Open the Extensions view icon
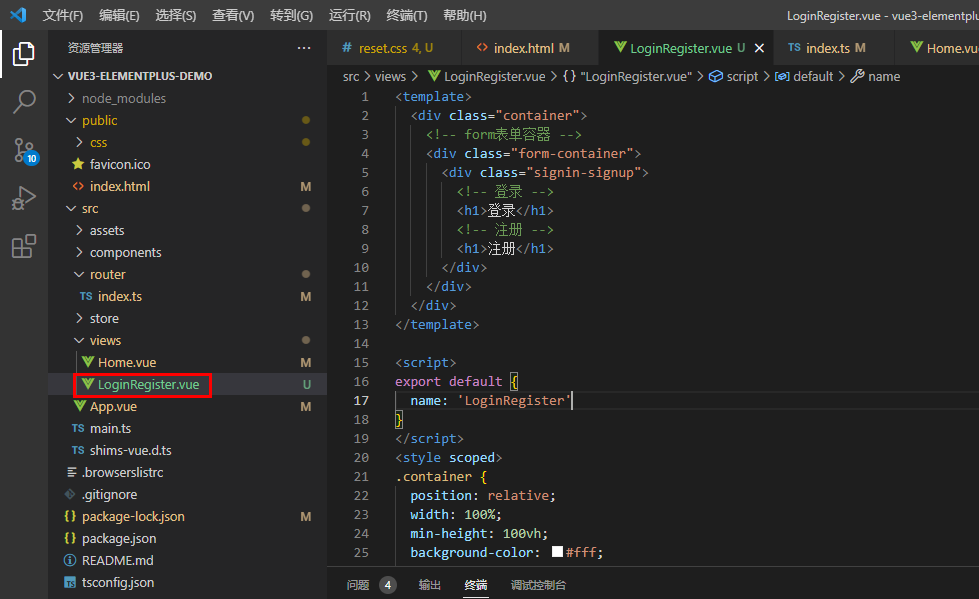 (x=24, y=246)
